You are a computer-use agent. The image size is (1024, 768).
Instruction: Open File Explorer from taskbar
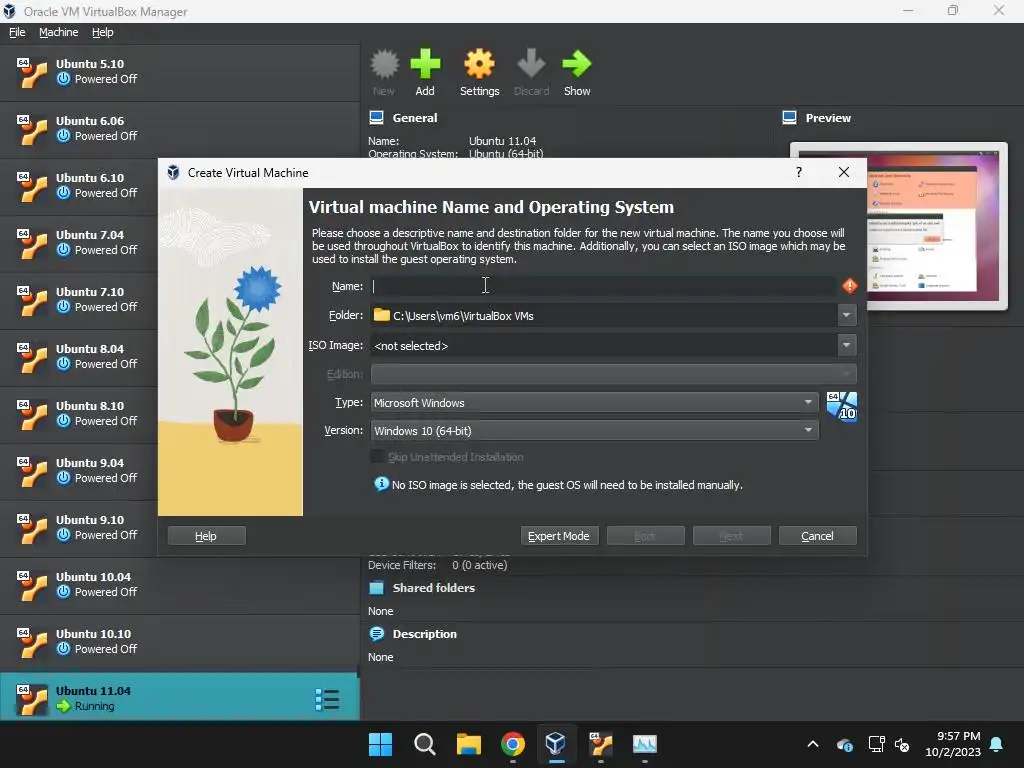[x=468, y=744]
